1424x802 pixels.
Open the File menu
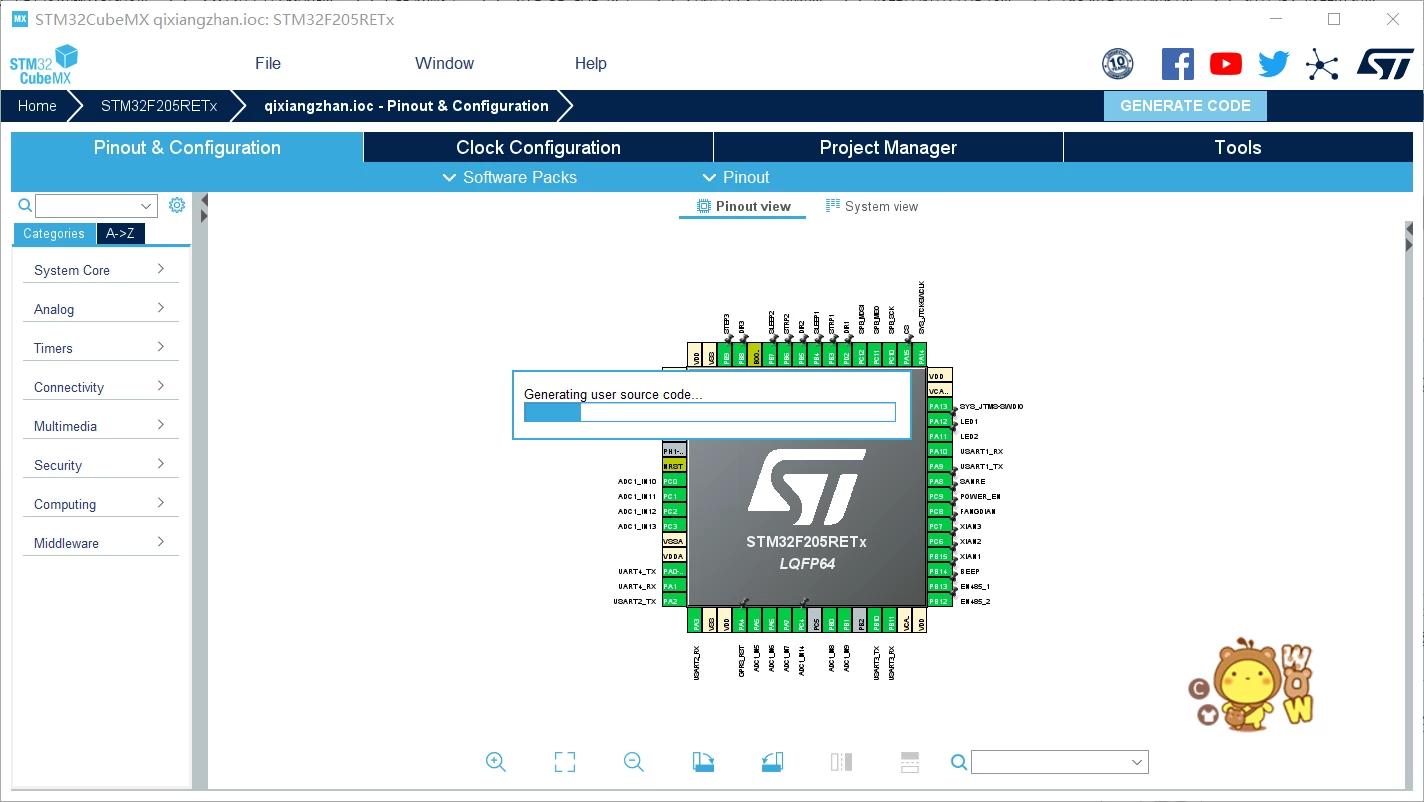coord(268,63)
